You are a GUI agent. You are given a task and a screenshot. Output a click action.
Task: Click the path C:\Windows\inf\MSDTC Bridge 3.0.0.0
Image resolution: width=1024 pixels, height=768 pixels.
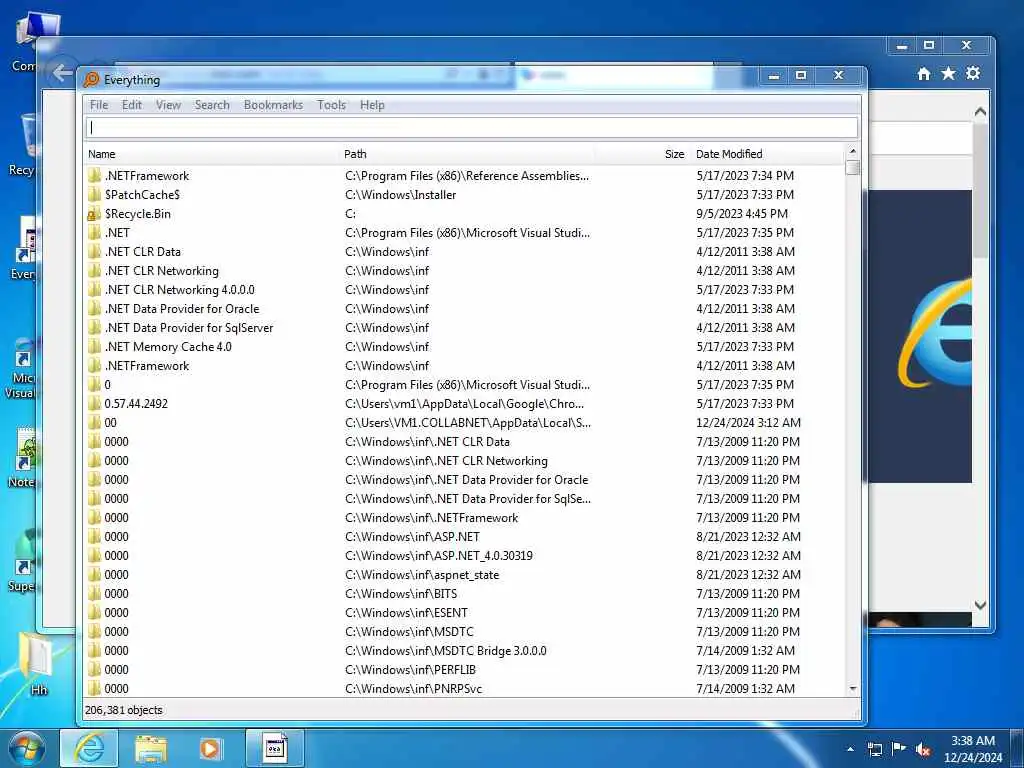click(445, 650)
